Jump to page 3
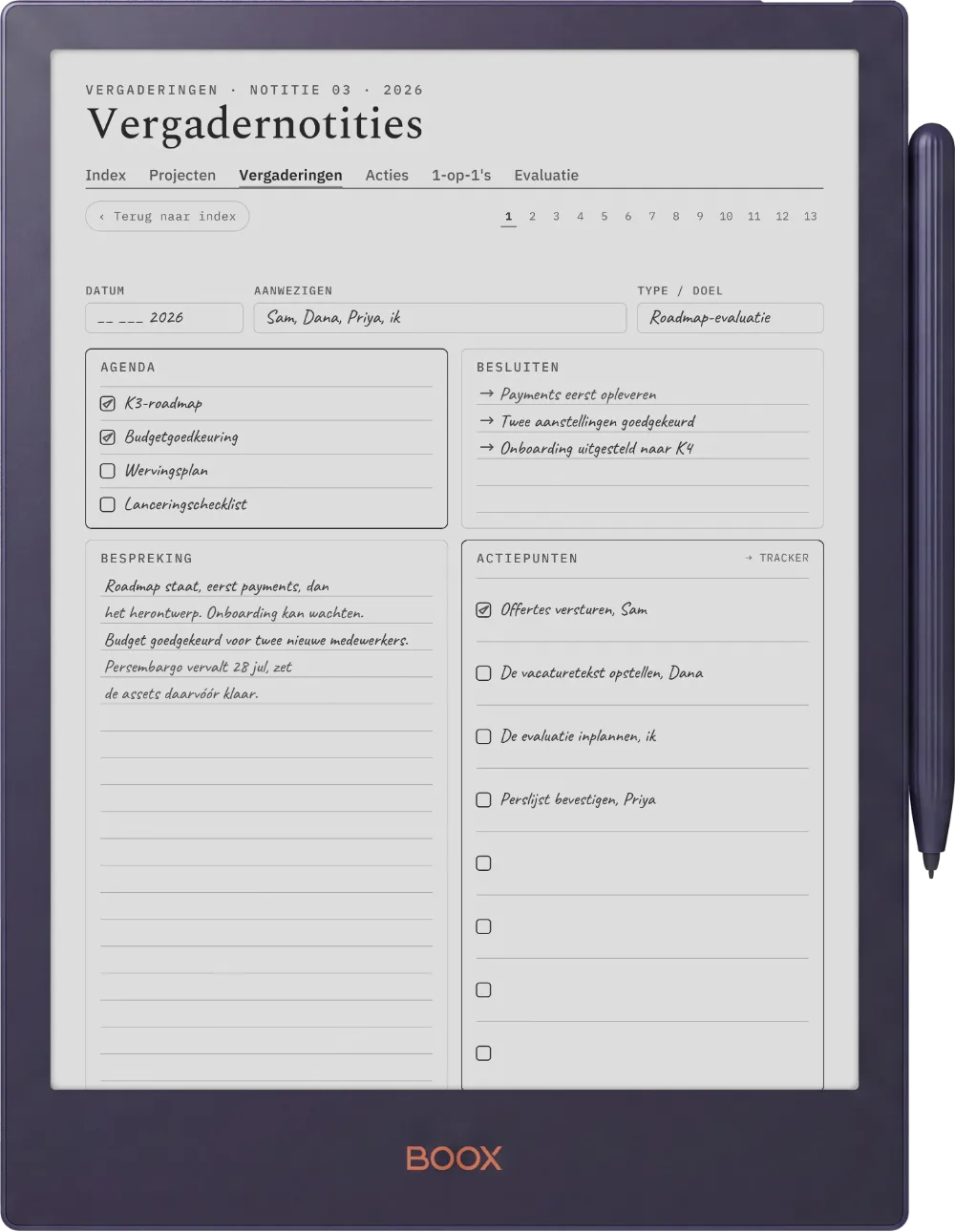Screen dimensions: 955x1232 click(x=557, y=217)
